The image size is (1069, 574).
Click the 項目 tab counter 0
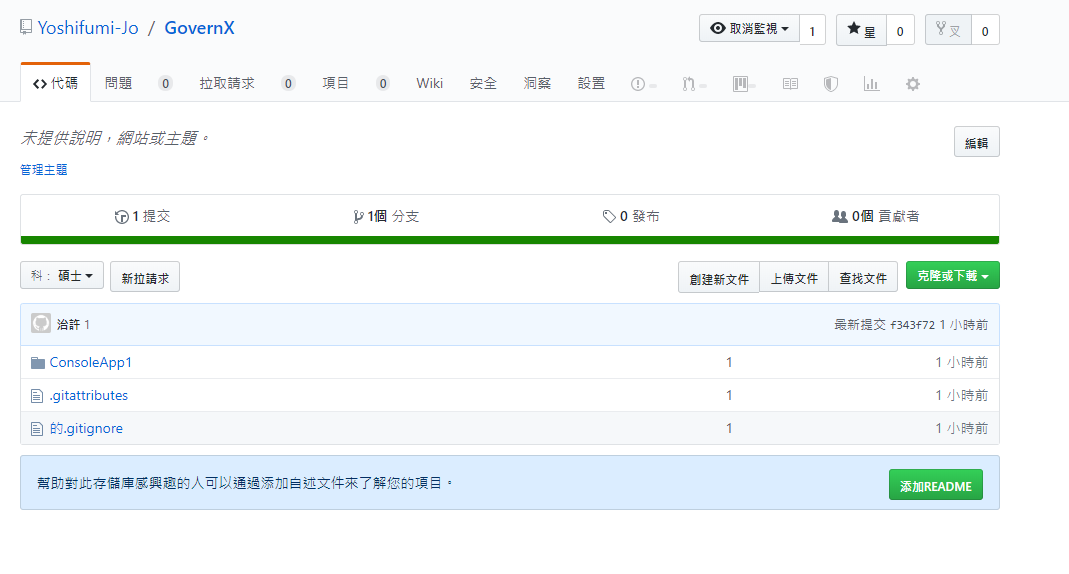(x=383, y=83)
